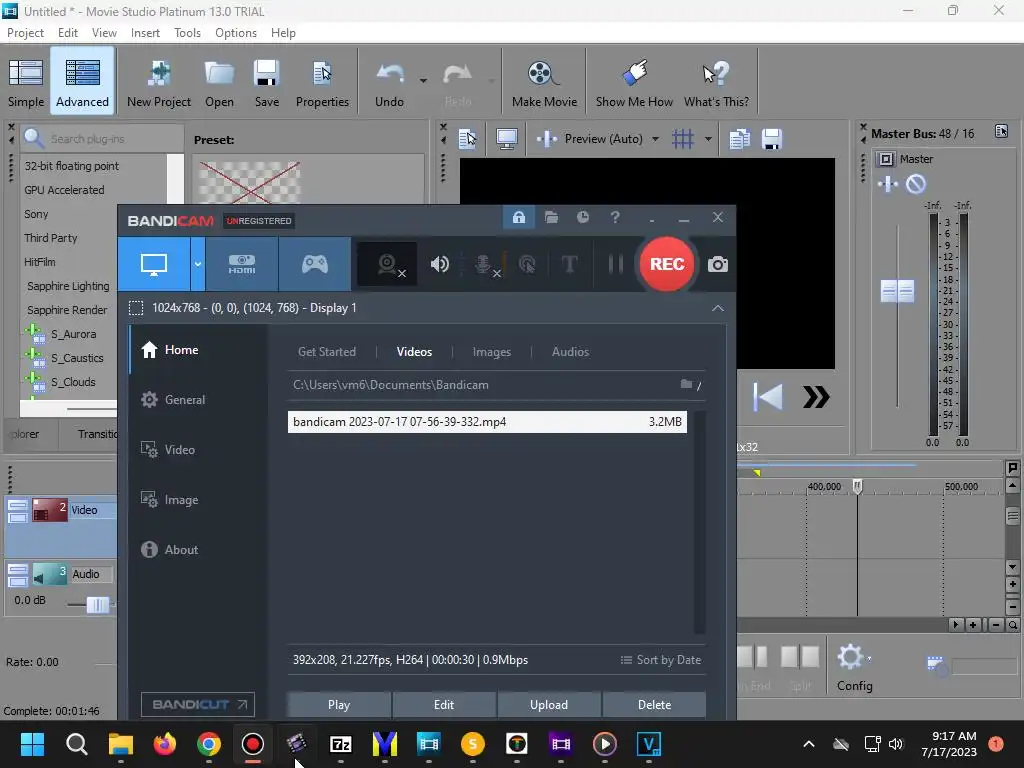Image resolution: width=1024 pixels, height=768 pixels.
Task: Open Sort by Date option
Action: pyautogui.click(x=660, y=660)
